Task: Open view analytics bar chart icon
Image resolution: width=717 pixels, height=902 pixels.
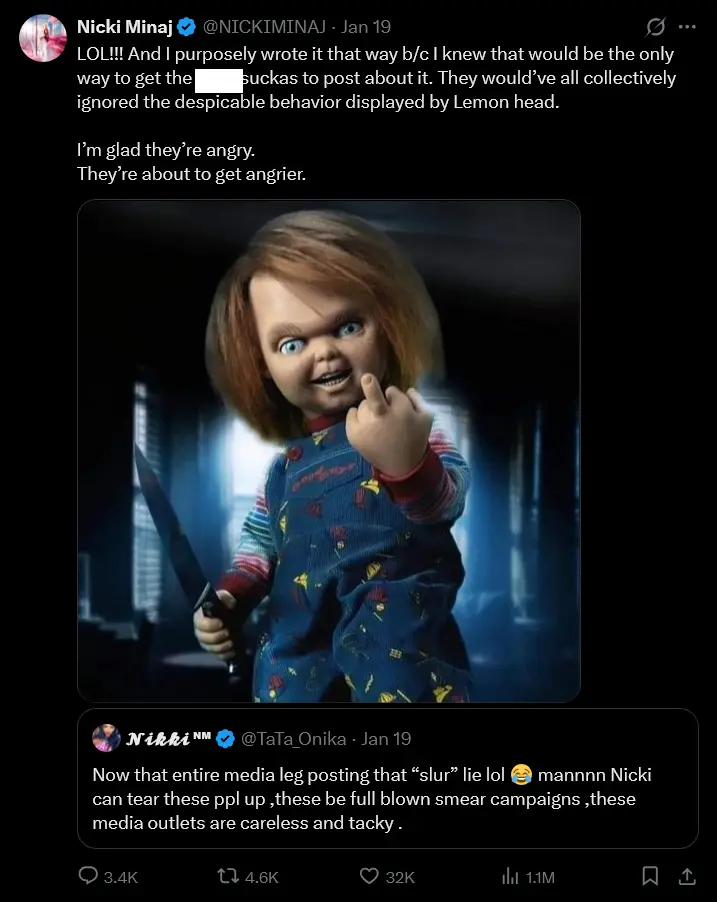Action: click(x=508, y=876)
